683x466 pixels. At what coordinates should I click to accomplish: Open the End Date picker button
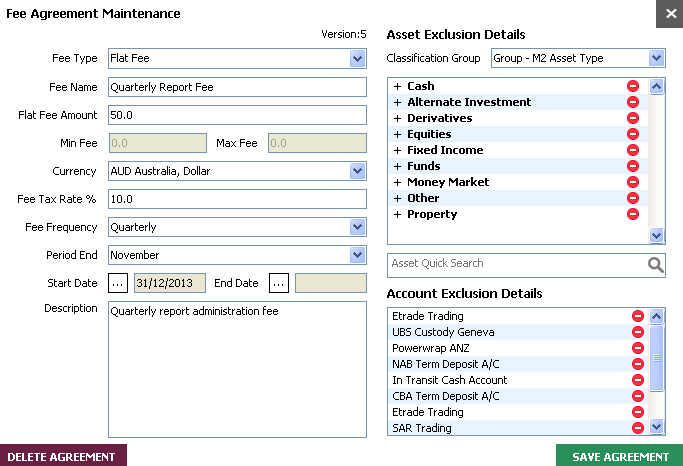pyautogui.click(x=279, y=283)
